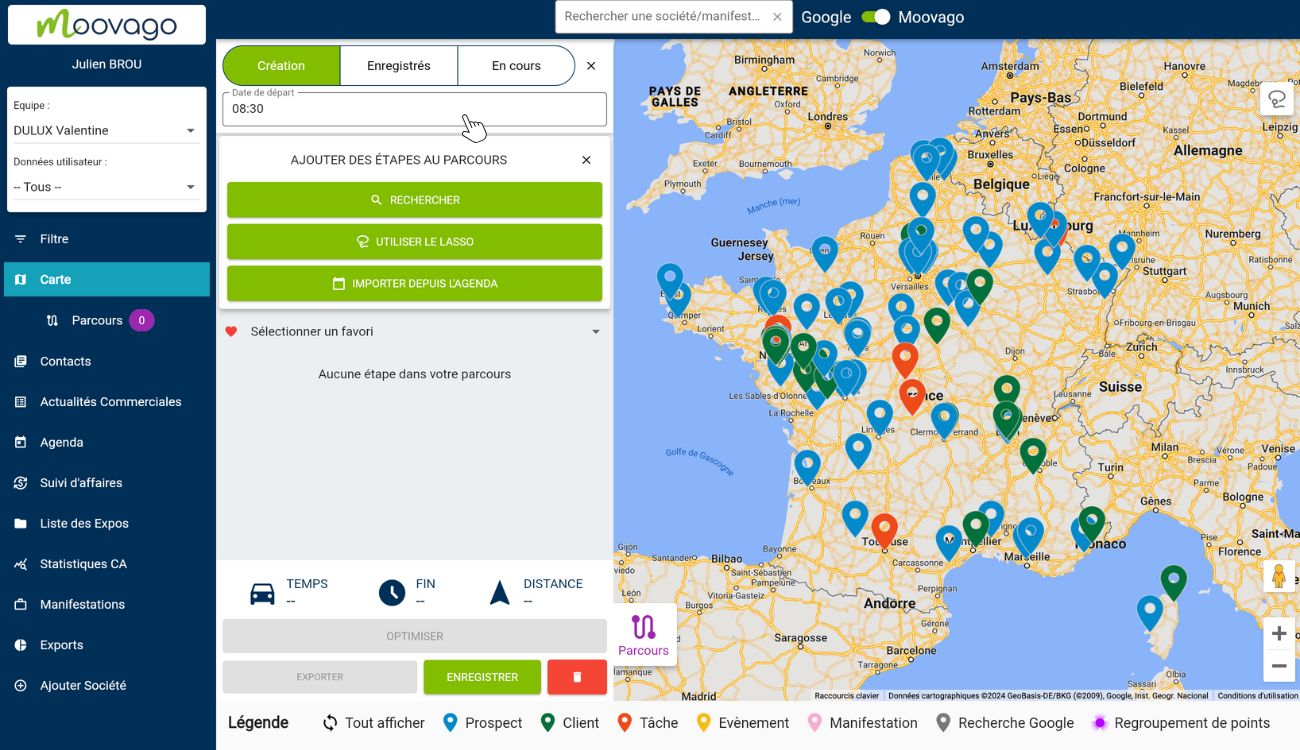Click the Exports pie icon
Screen dimensions: 1300x750
pyautogui.click(x=20, y=645)
